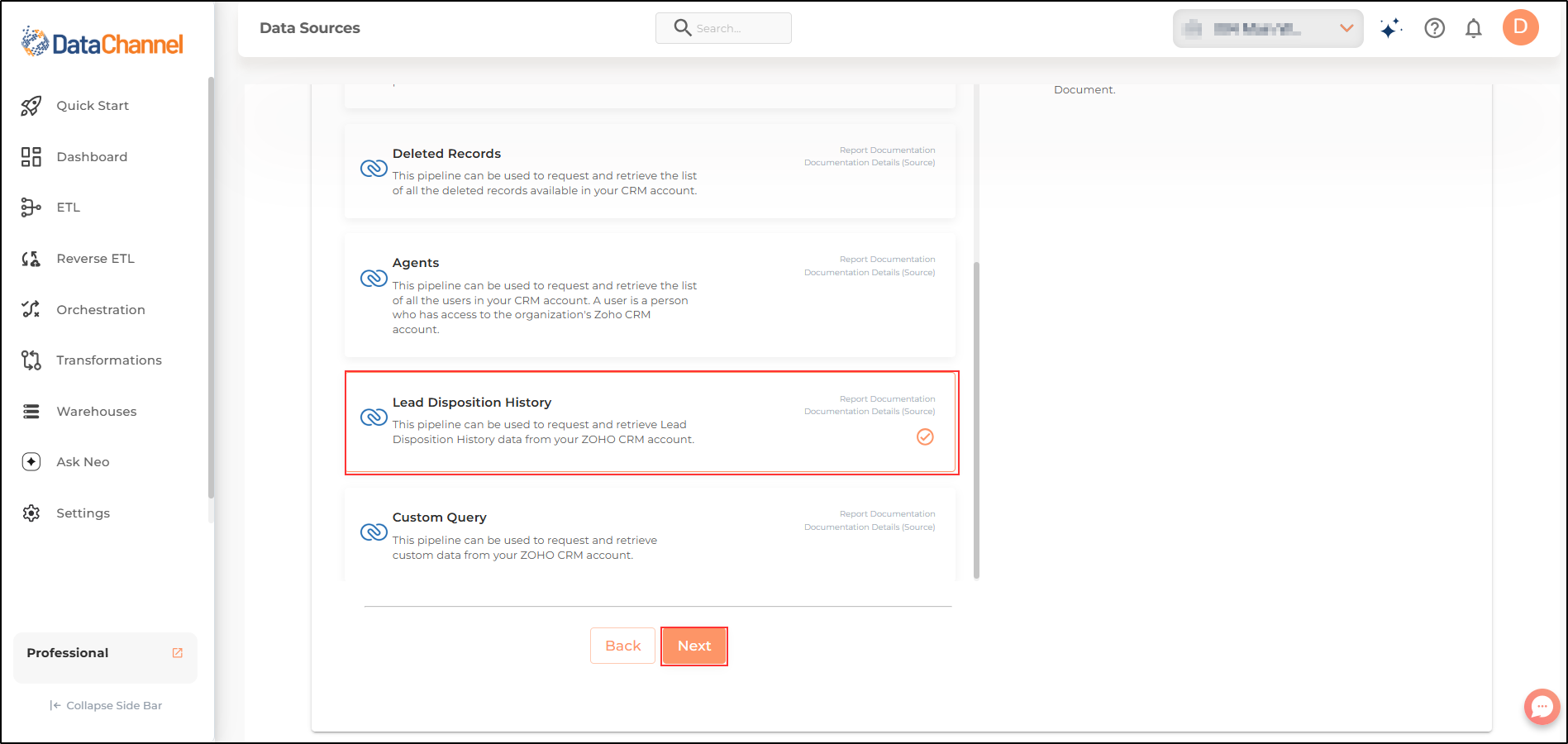The width and height of the screenshot is (1568, 744).
Task: Go to Reverse ETL menu item
Action: [x=95, y=259]
